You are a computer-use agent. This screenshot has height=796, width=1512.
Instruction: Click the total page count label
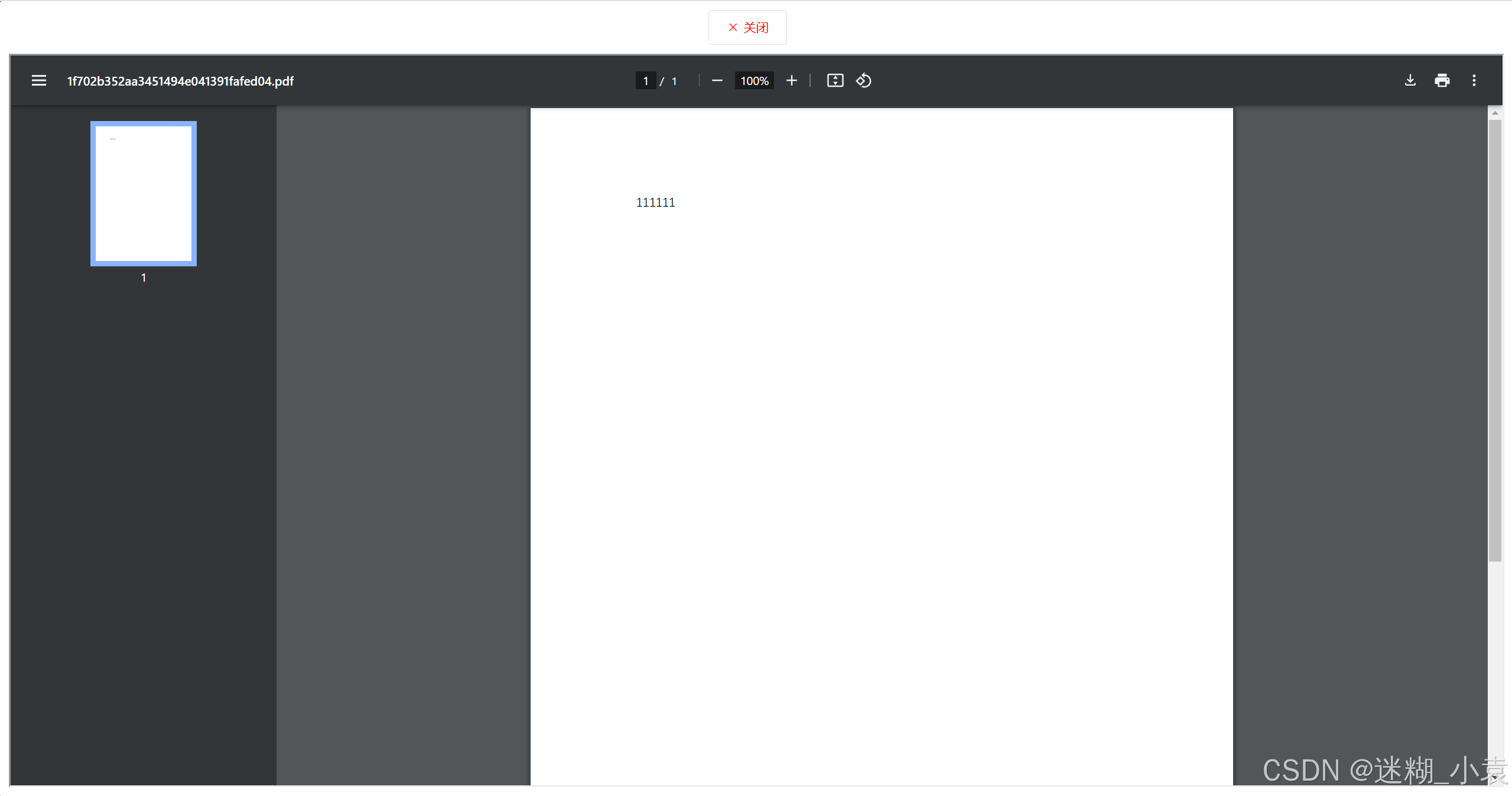674,80
